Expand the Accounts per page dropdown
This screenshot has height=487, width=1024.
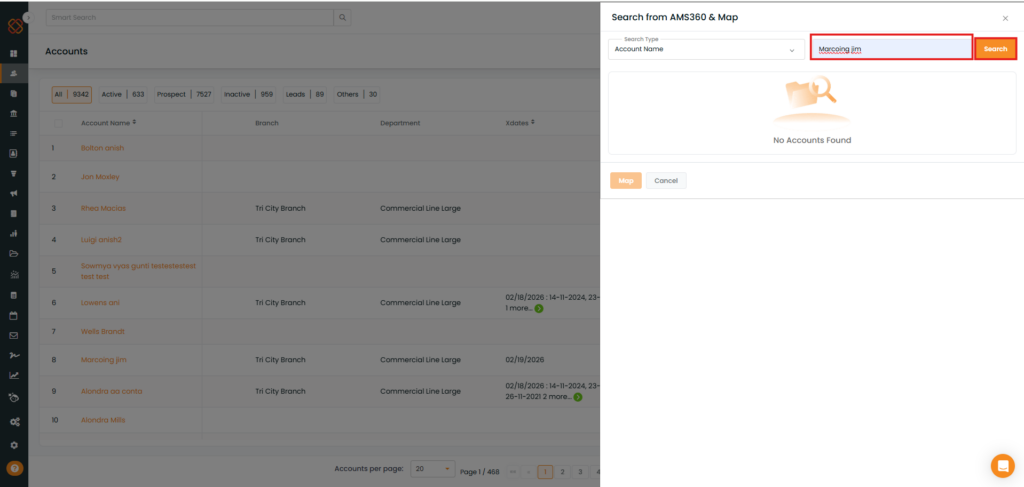(x=433, y=469)
